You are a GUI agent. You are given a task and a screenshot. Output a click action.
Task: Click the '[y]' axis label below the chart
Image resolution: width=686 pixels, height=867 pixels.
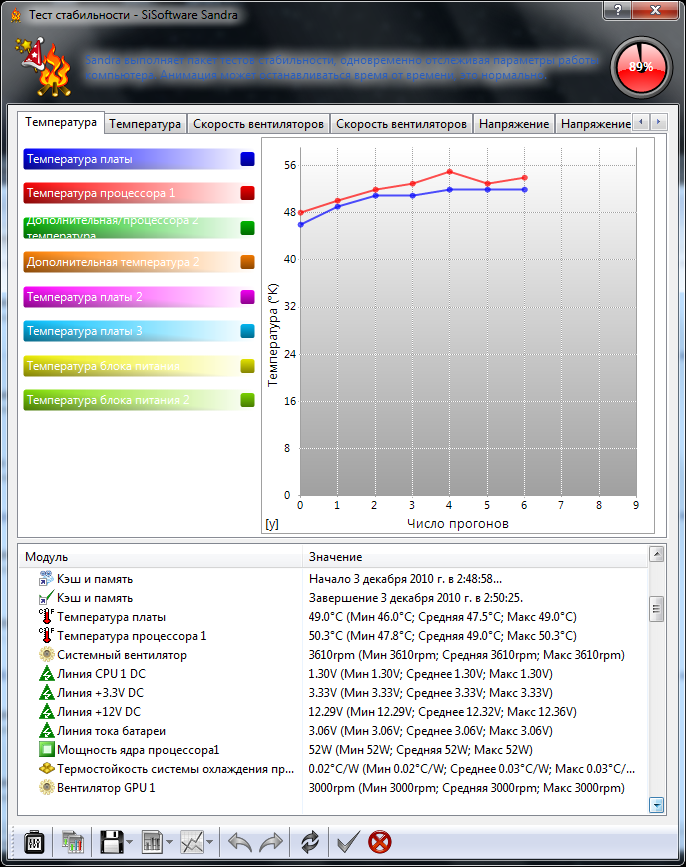pyautogui.click(x=272, y=524)
